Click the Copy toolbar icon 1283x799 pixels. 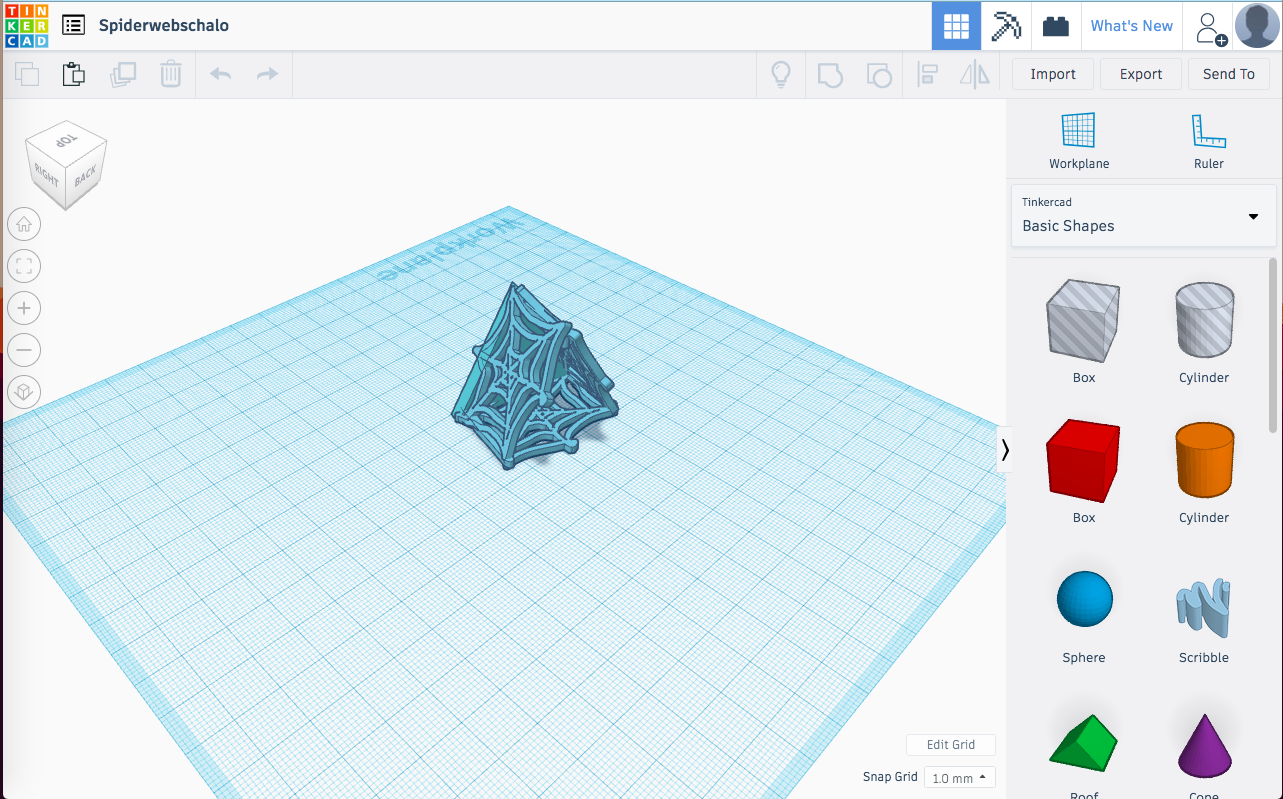(x=27, y=74)
